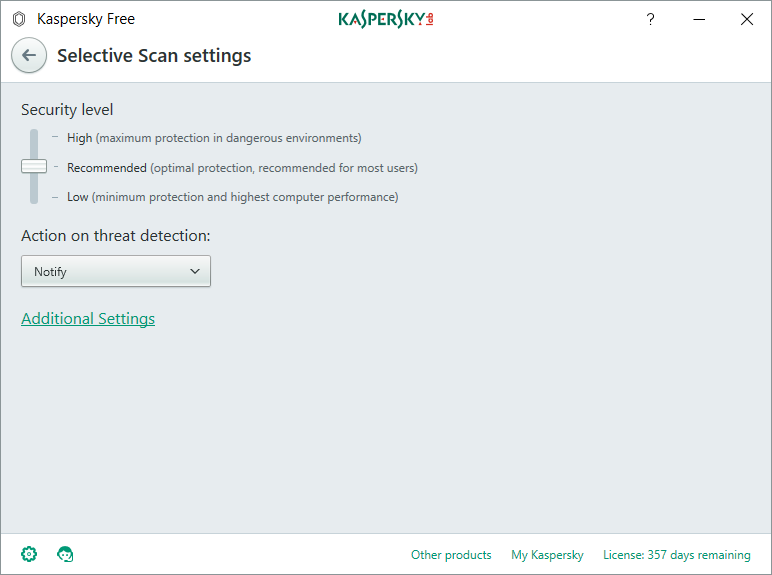
Task: Open settings via the gear icon
Action: 29,554
